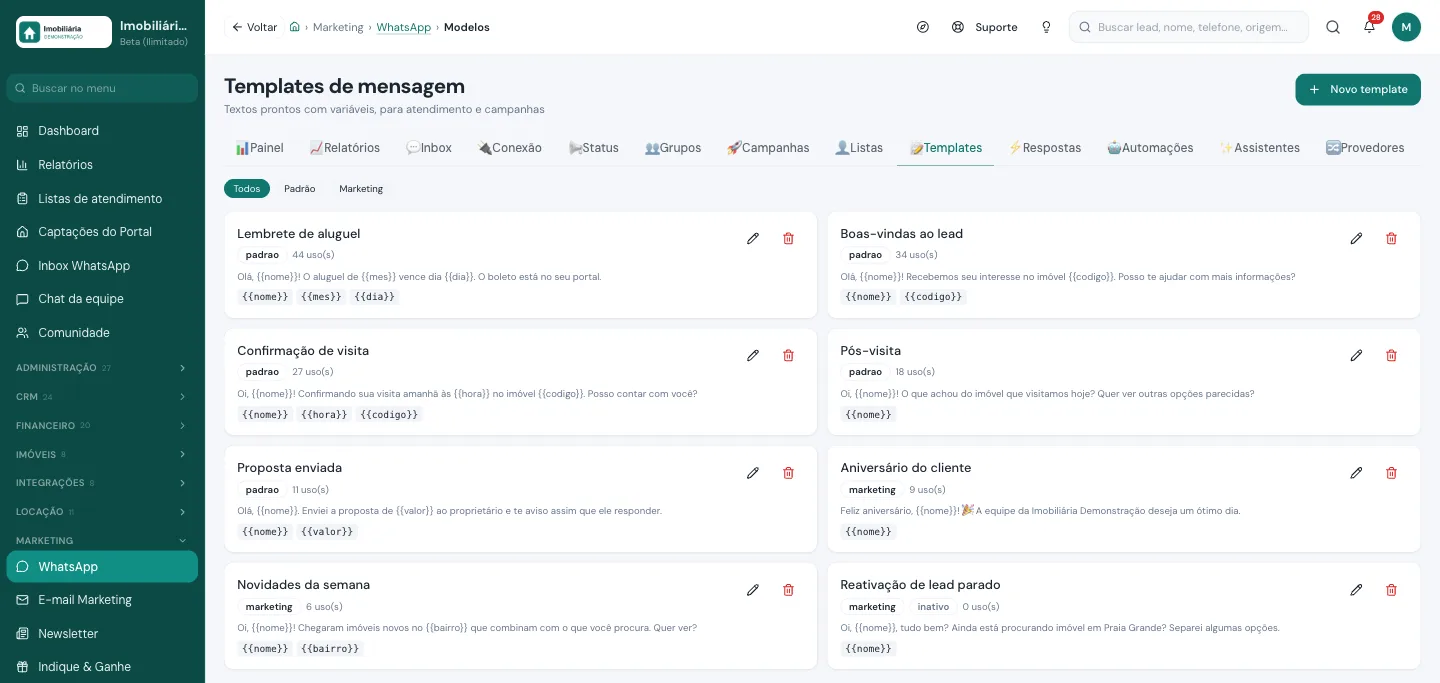
Task: Open the Grupos tab
Action: point(673,148)
